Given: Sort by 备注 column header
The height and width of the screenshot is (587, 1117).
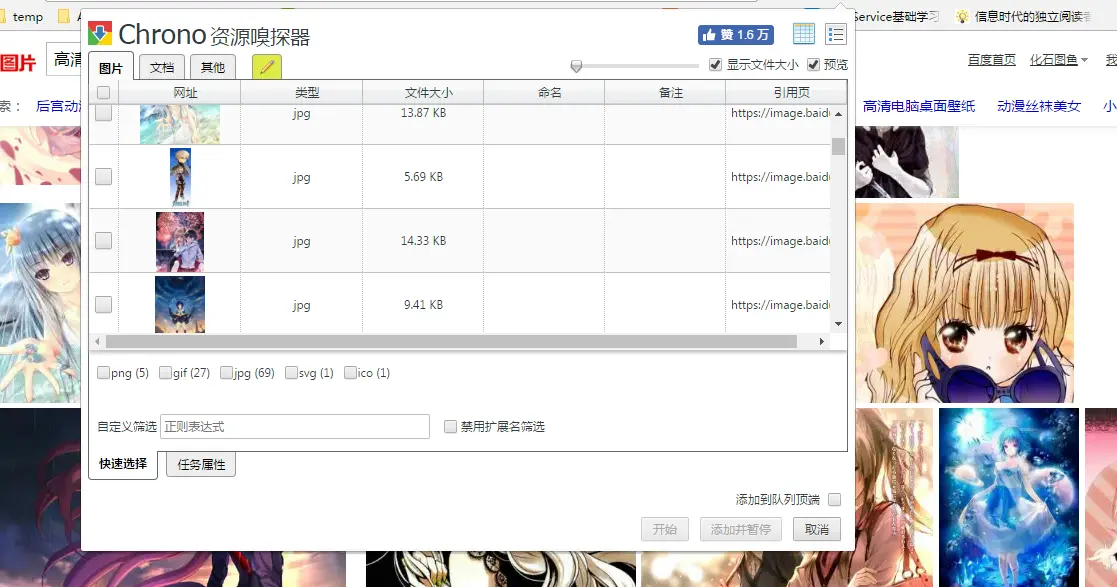Looking at the screenshot, I should coord(665,93).
